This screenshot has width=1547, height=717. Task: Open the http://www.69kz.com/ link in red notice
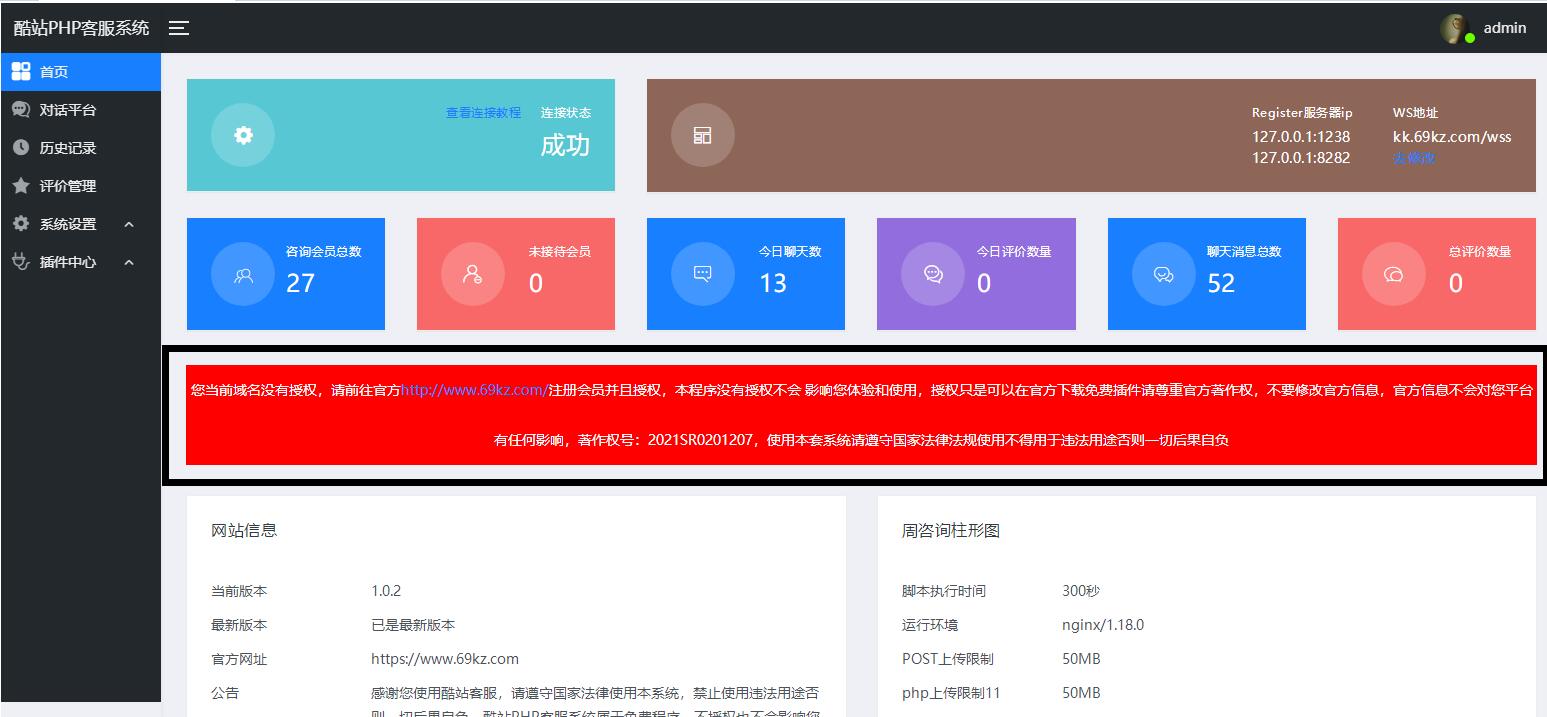474,390
